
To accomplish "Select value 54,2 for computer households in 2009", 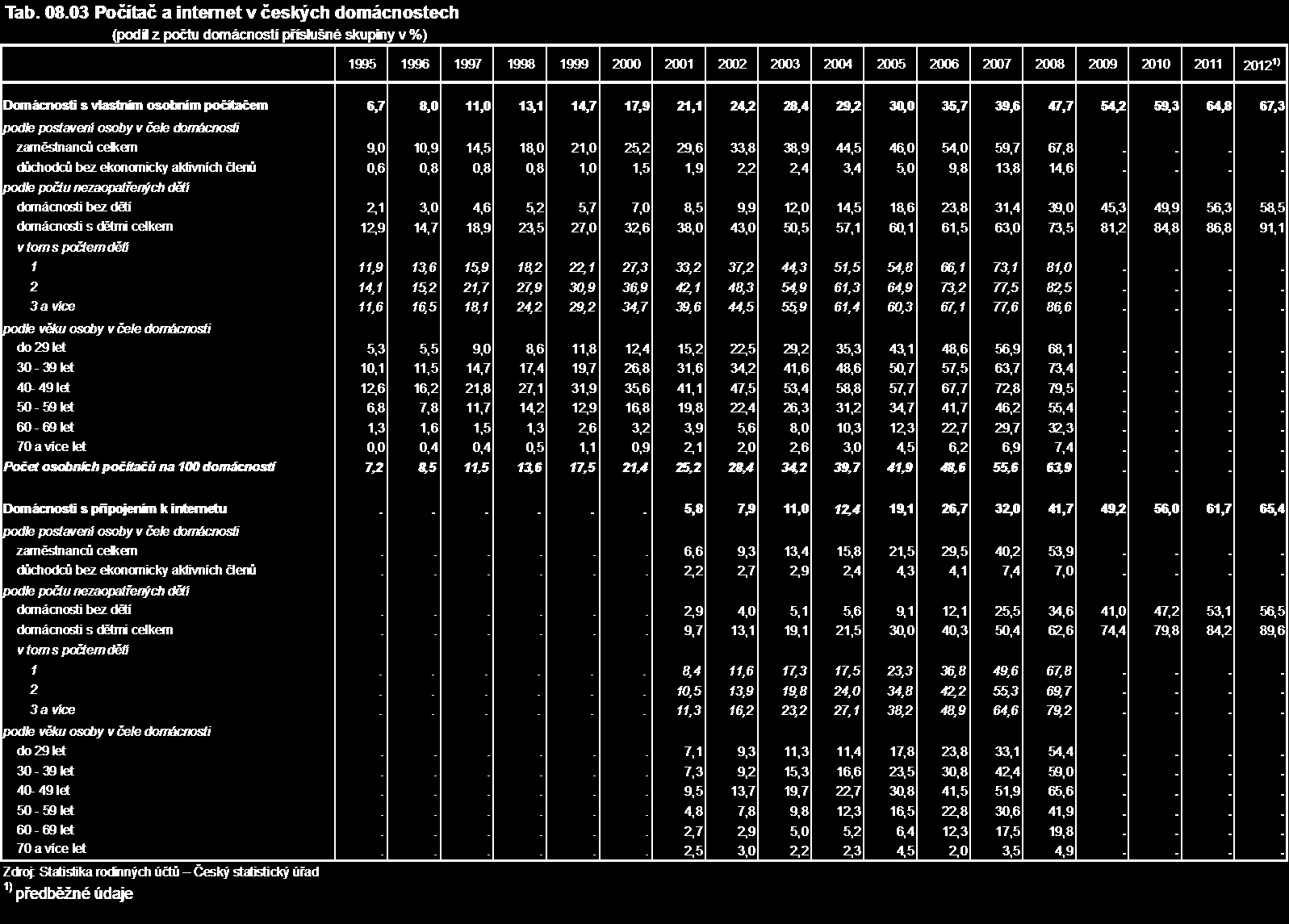I will tap(1114, 107).
